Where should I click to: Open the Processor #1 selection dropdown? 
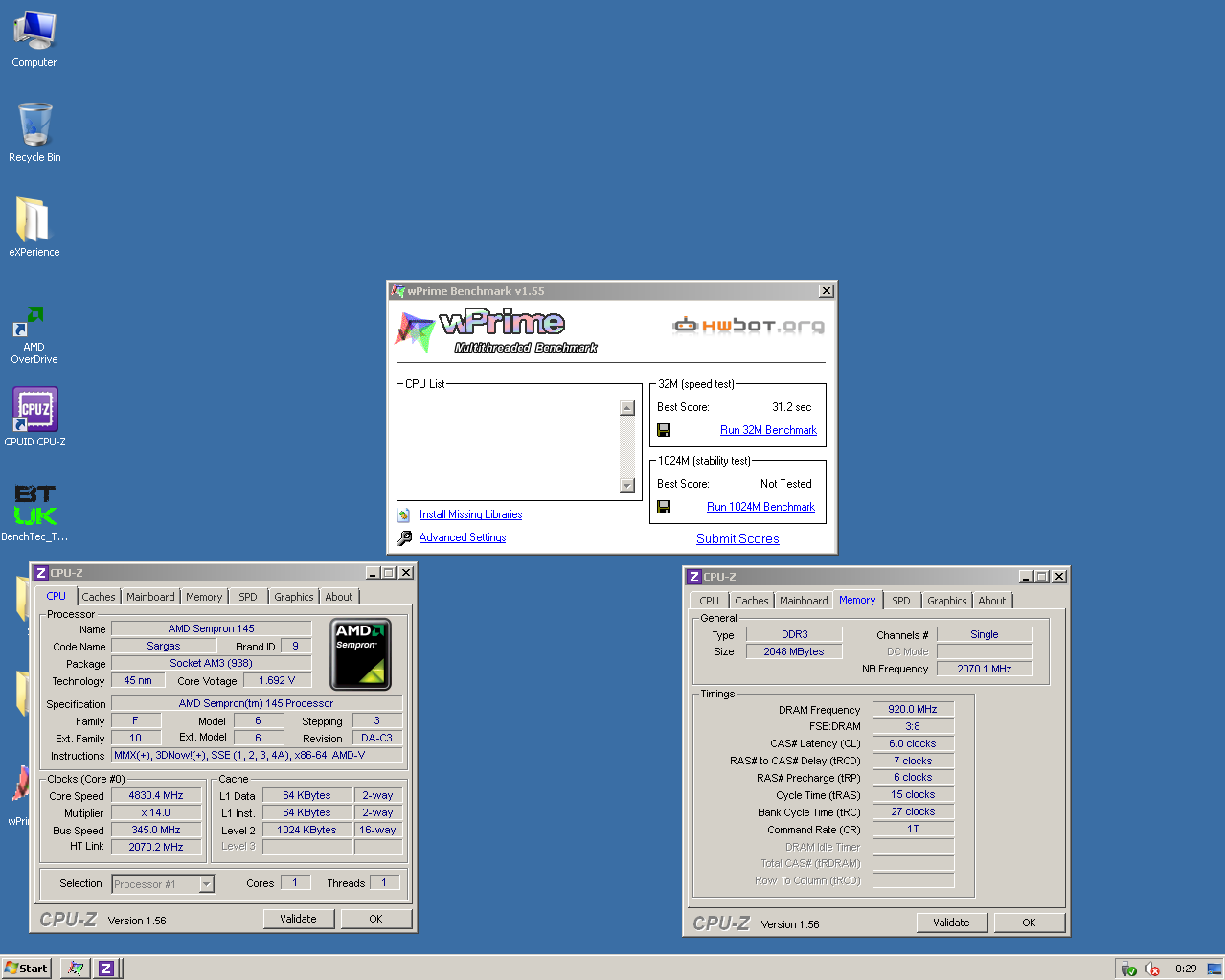[207, 884]
